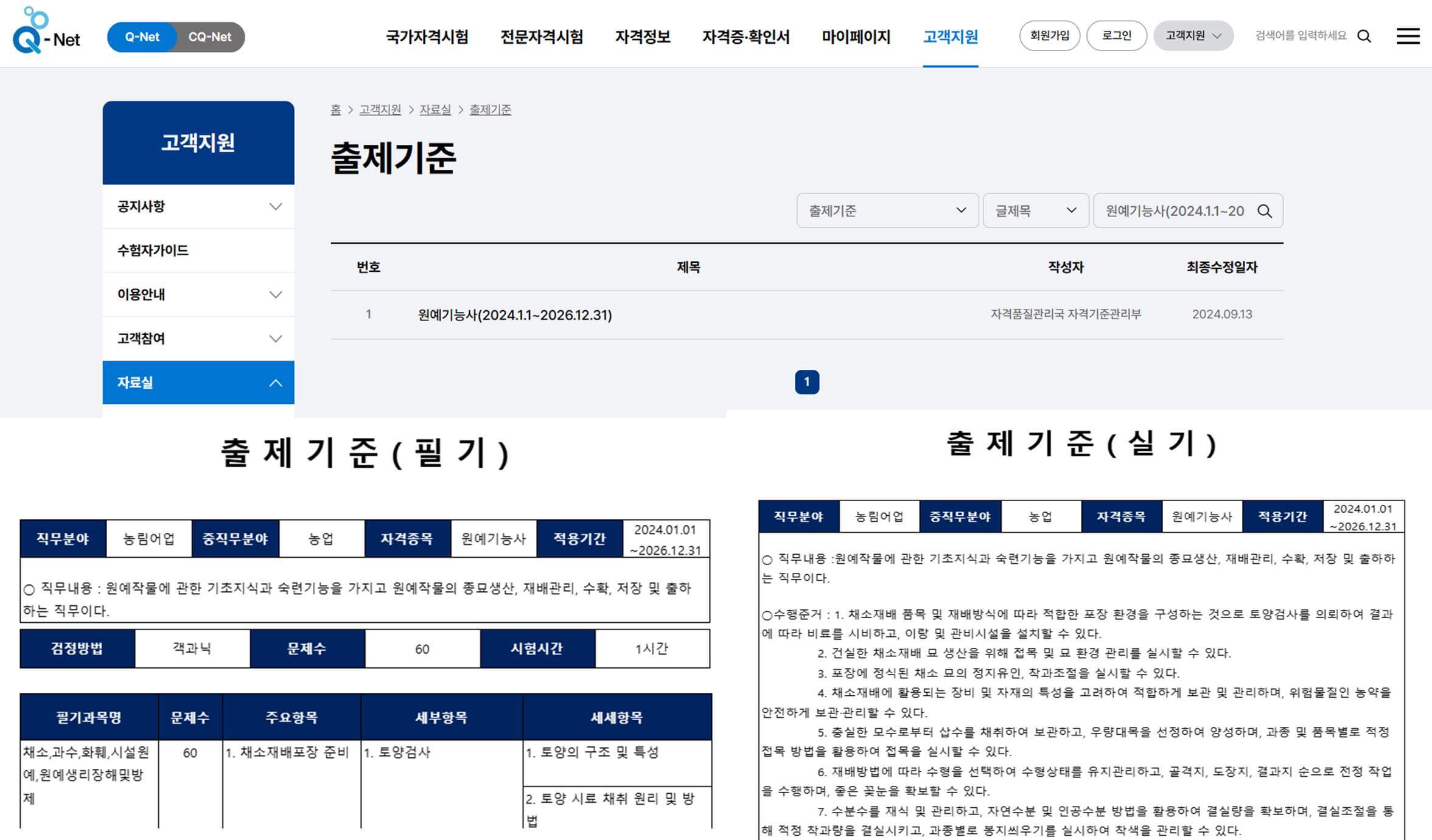
Task: Open the hamburger menu icon
Action: 1408,36
